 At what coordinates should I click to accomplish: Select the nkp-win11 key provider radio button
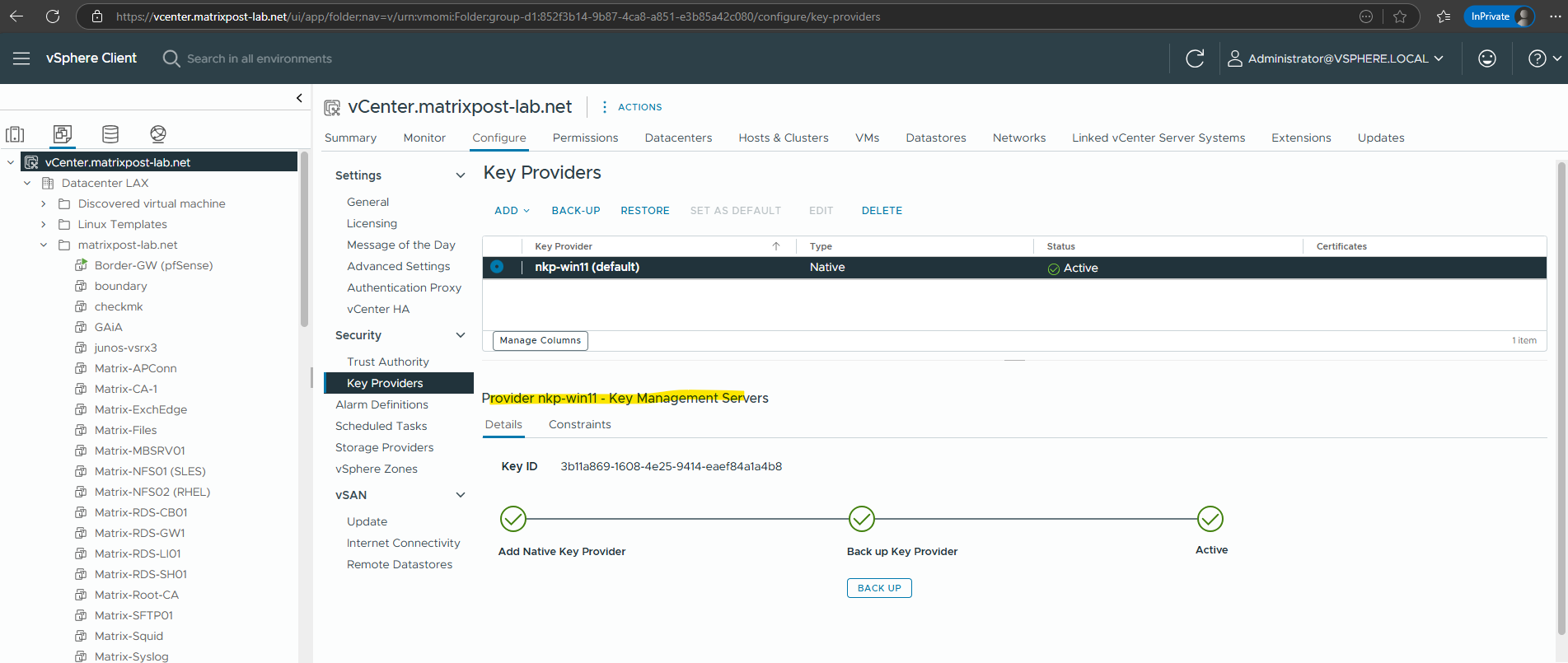497,267
